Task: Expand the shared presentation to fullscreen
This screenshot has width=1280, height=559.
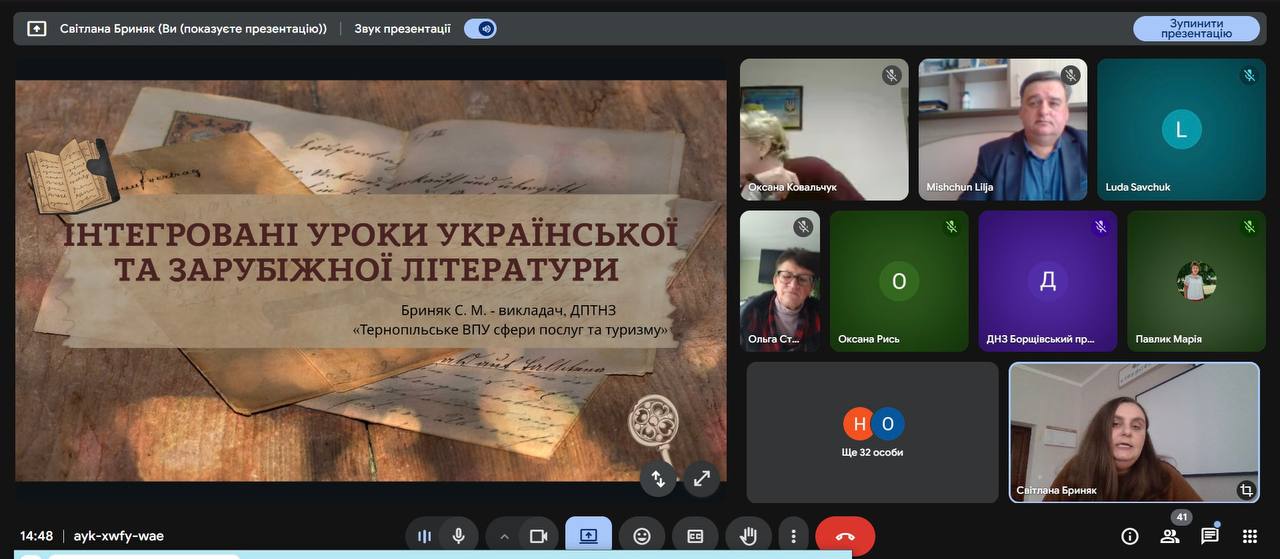Action: click(x=701, y=478)
